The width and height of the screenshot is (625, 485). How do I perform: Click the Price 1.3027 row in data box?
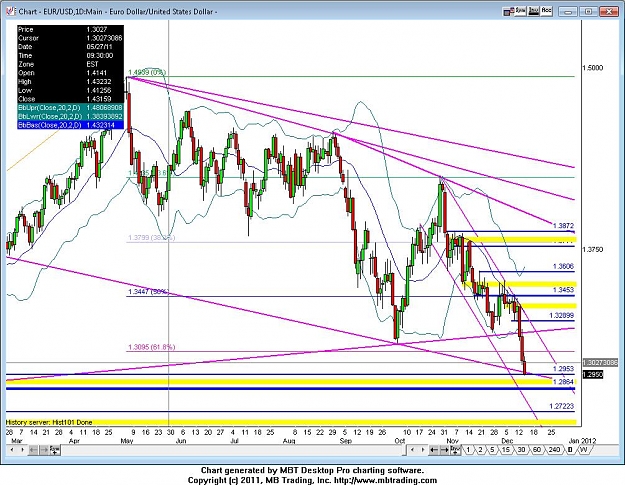pos(70,29)
